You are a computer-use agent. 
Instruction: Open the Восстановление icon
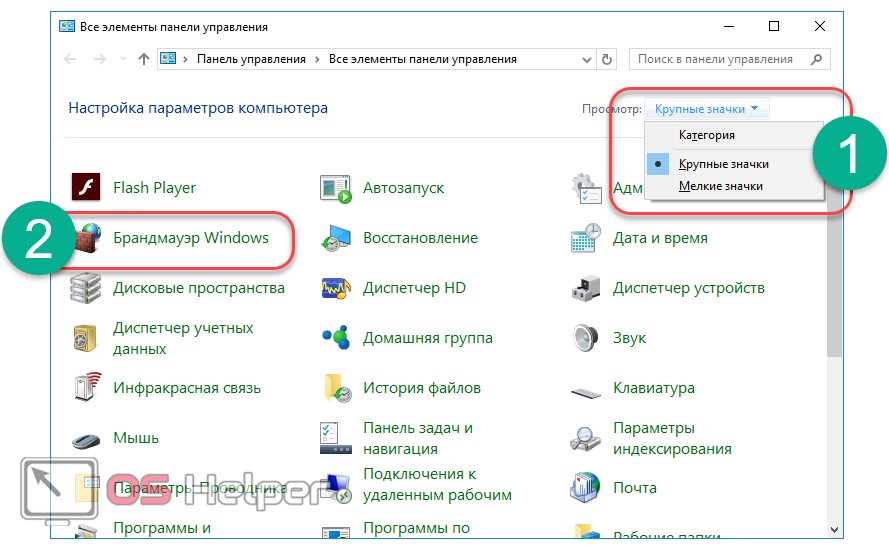(336, 238)
